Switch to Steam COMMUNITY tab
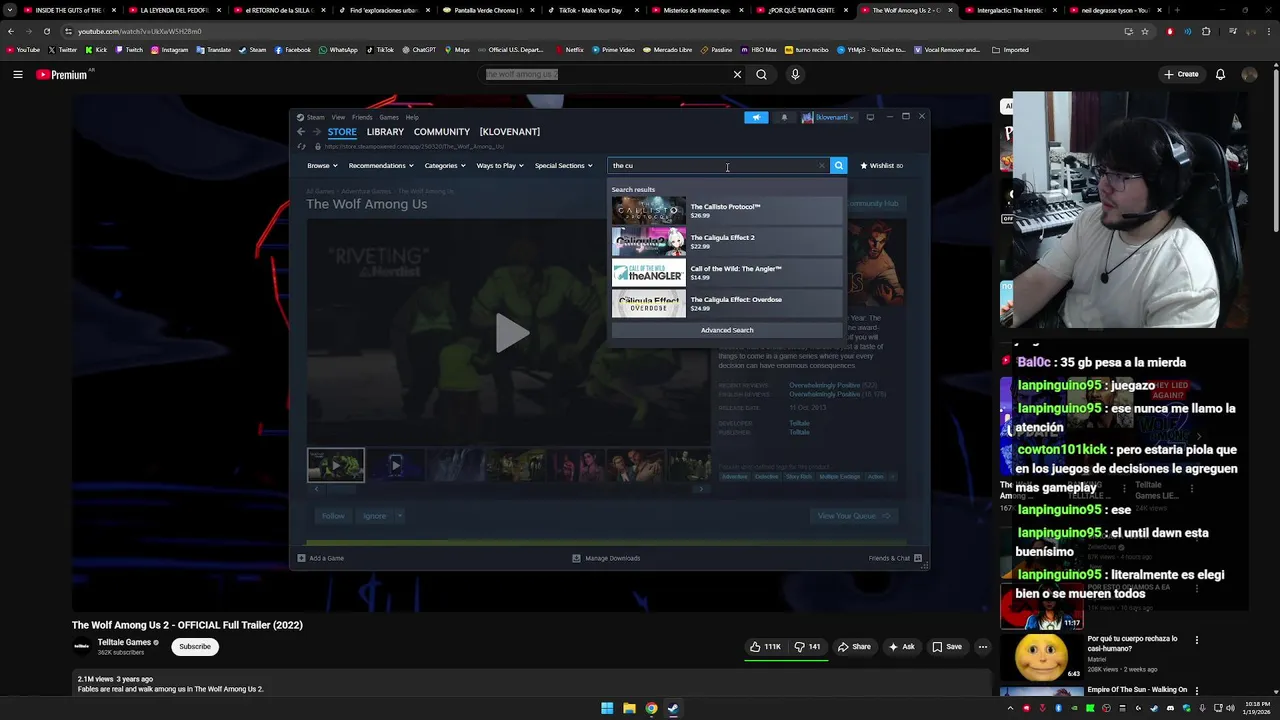The image size is (1280, 720). [442, 132]
